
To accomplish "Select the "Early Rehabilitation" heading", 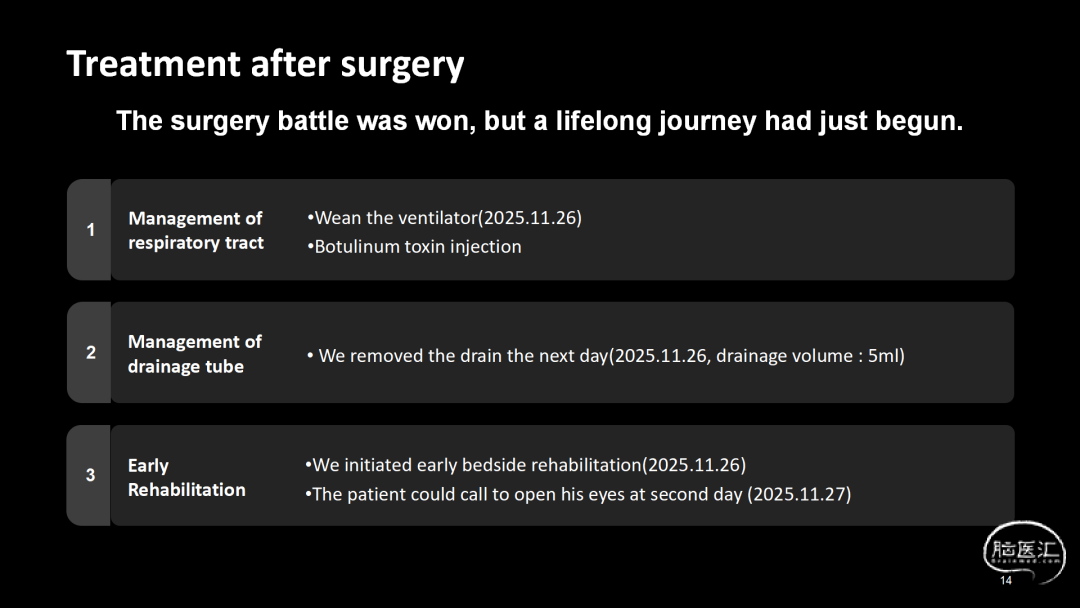I will 187,477.
